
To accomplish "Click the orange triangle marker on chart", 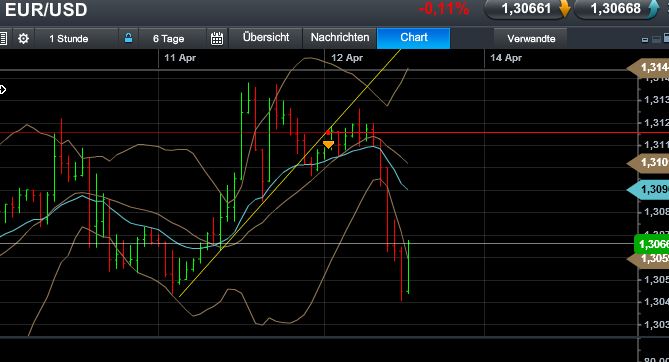I will (x=328, y=145).
